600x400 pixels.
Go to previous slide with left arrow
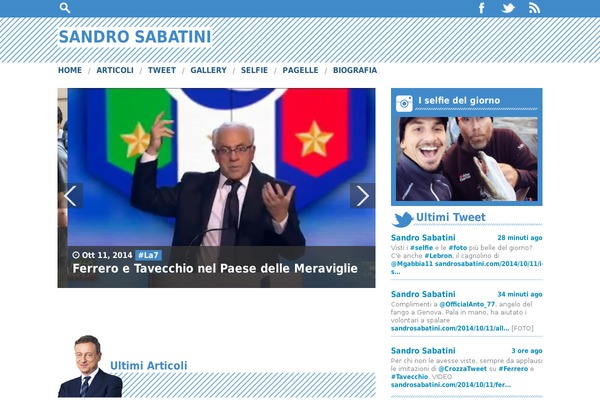pos(70,196)
